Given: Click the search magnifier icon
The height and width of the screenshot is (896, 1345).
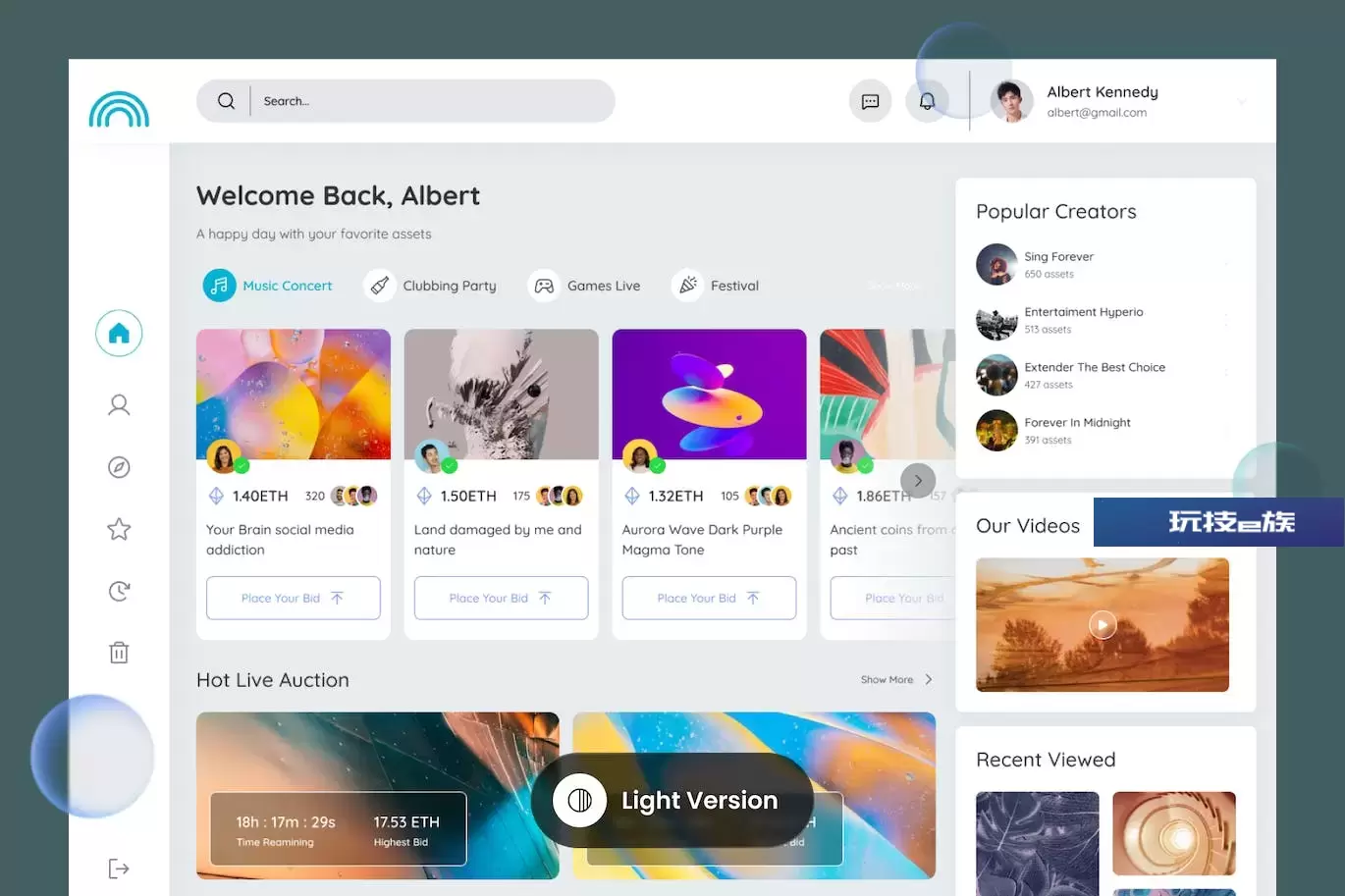Looking at the screenshot, I should [226, 101].
